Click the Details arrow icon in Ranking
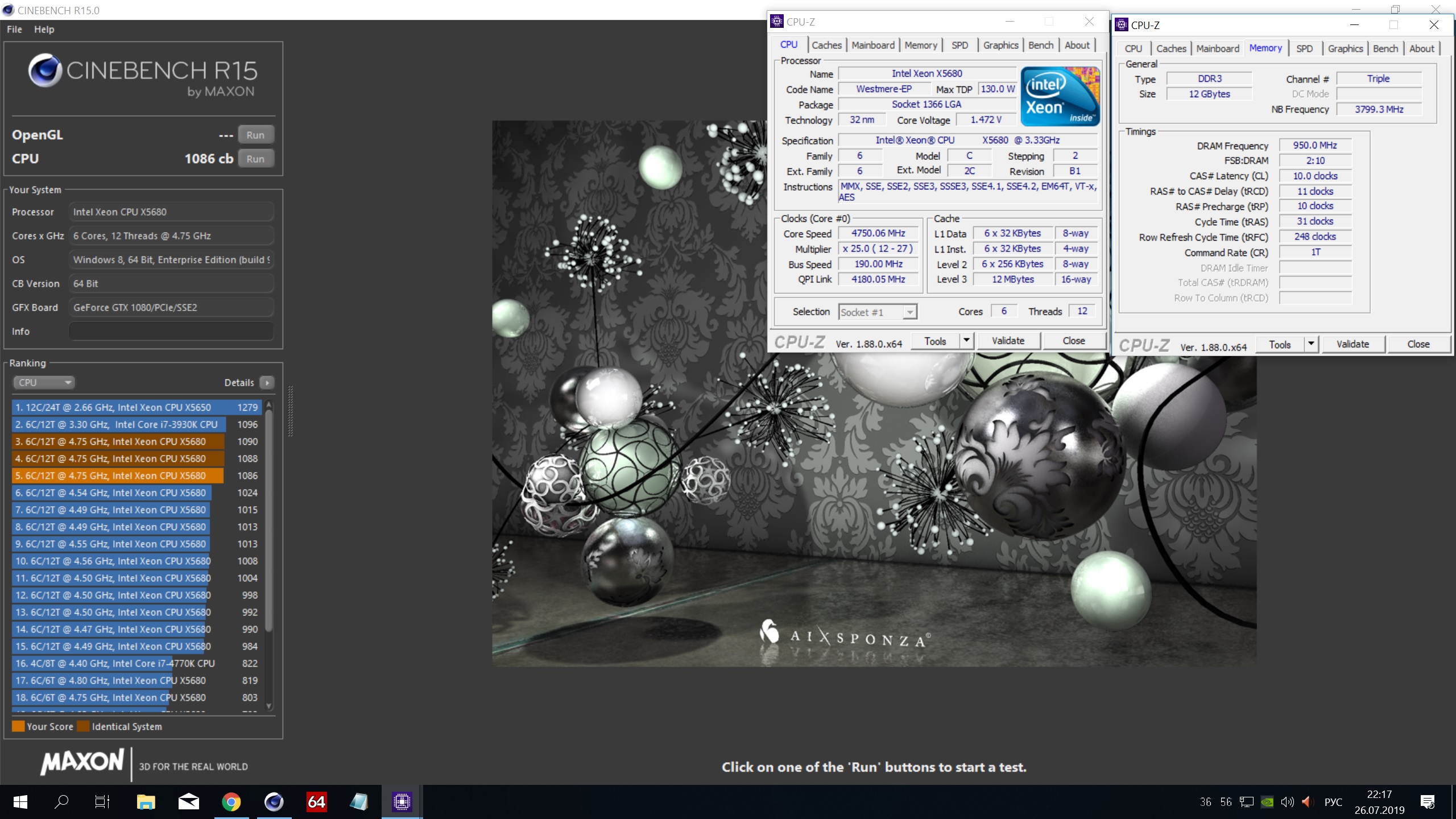The width and height of the screenshot is (1456, 819). tap(267, 383)
